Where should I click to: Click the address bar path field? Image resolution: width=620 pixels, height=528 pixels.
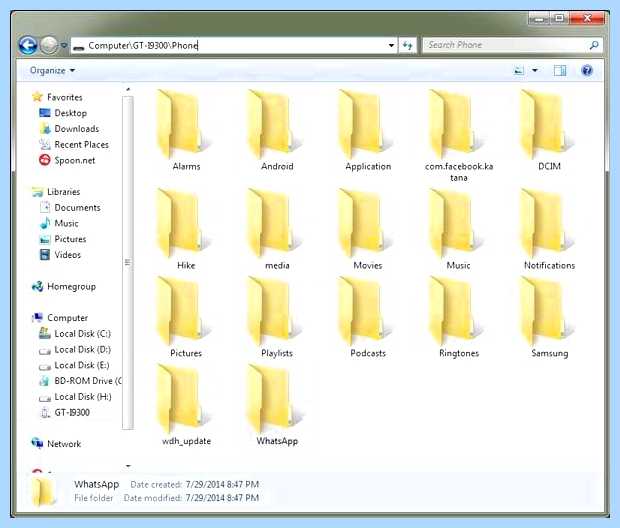pos(233,45)
